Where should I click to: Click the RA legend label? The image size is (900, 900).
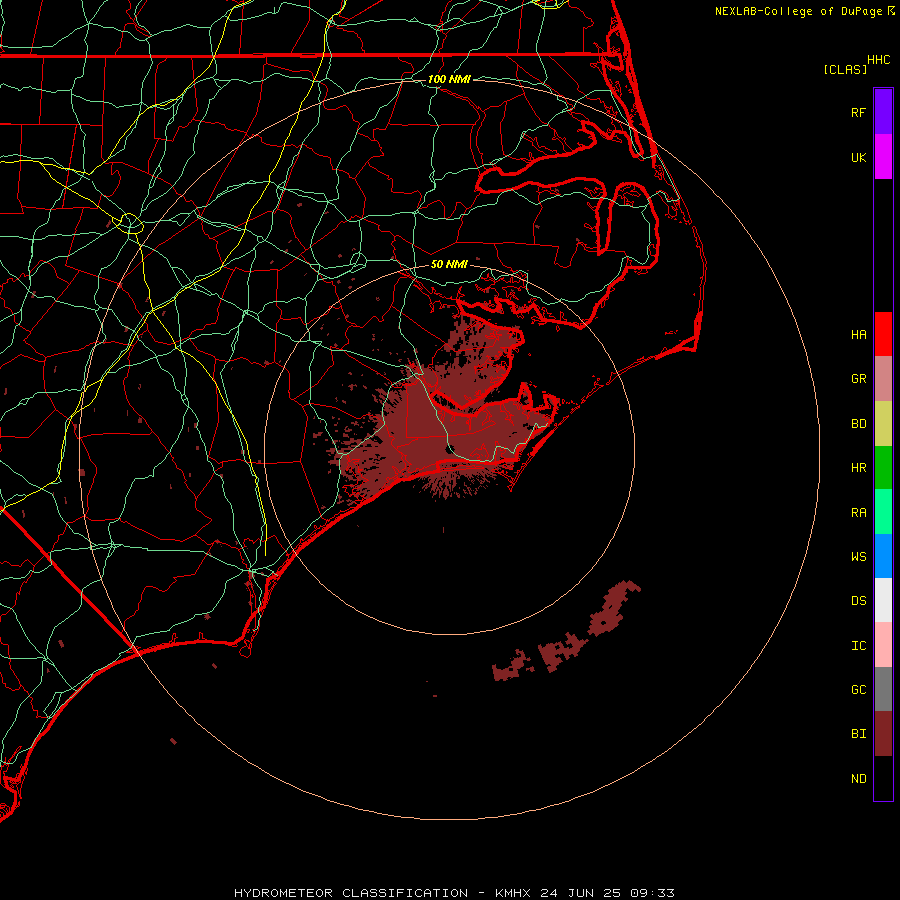[x=858, y=513]
